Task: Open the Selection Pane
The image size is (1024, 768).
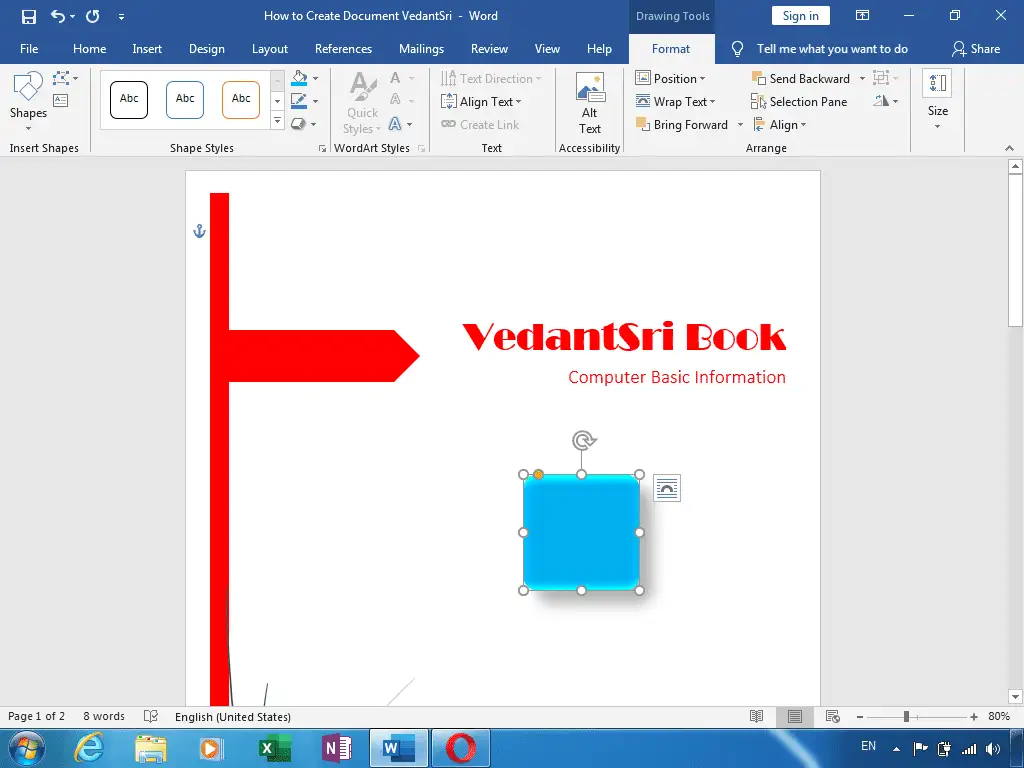Action: point(799,101)
